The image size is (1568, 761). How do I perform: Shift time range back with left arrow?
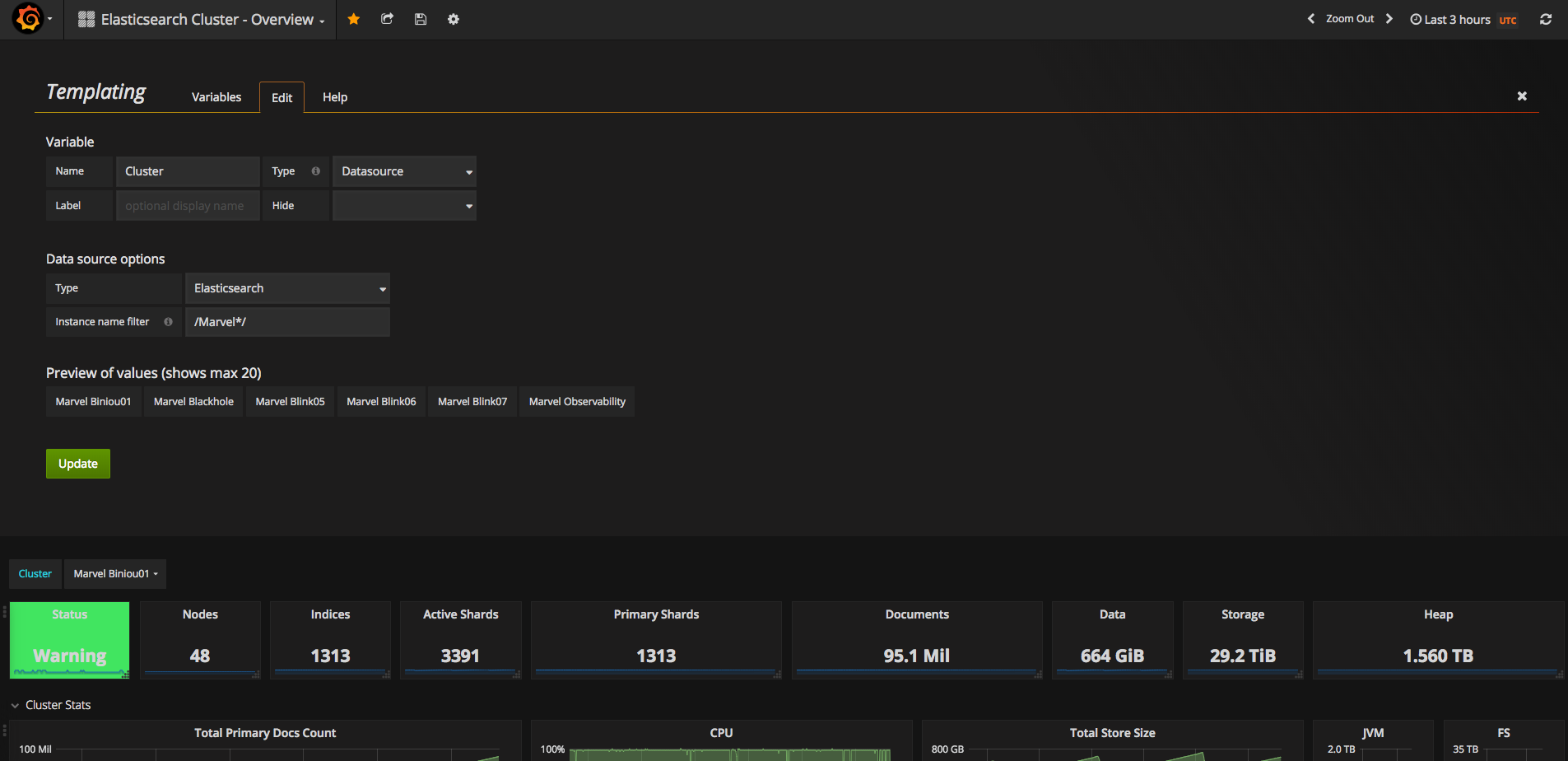click(1310, 19)
